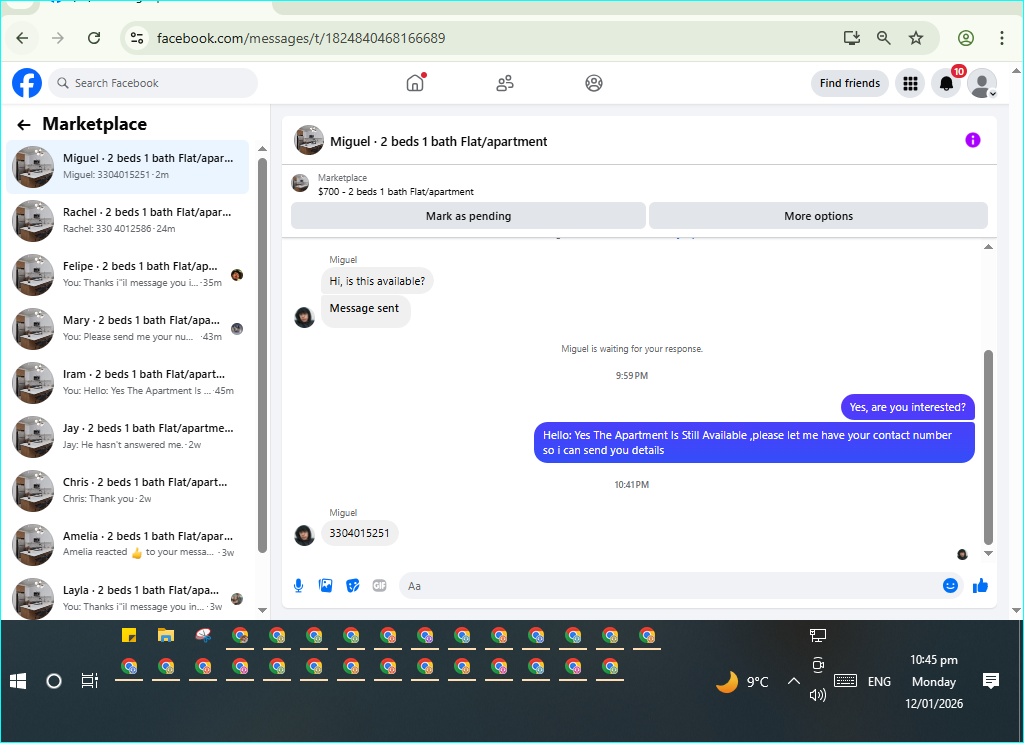
Task: Open Task View in taskbar
Action: tap(89, 682)
